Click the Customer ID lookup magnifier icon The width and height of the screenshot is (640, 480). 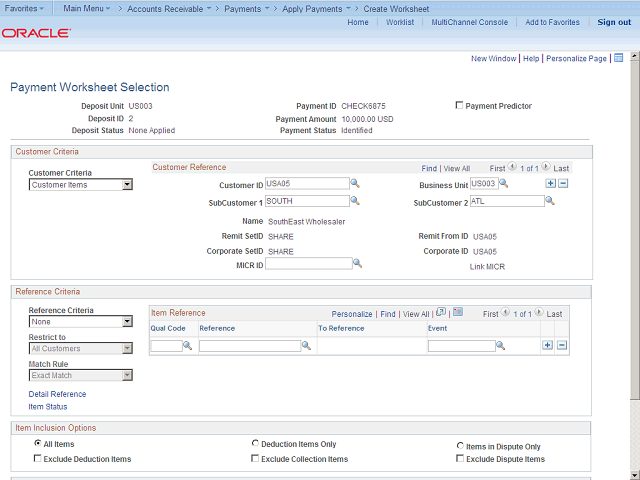(356, 184)
